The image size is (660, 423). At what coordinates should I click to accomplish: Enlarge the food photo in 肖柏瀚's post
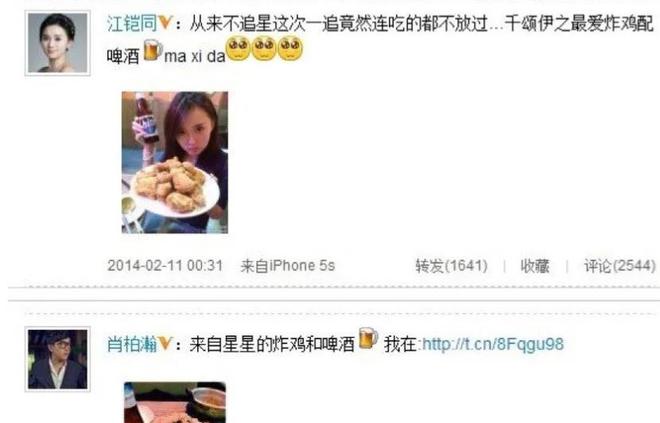tap(175, 402)
